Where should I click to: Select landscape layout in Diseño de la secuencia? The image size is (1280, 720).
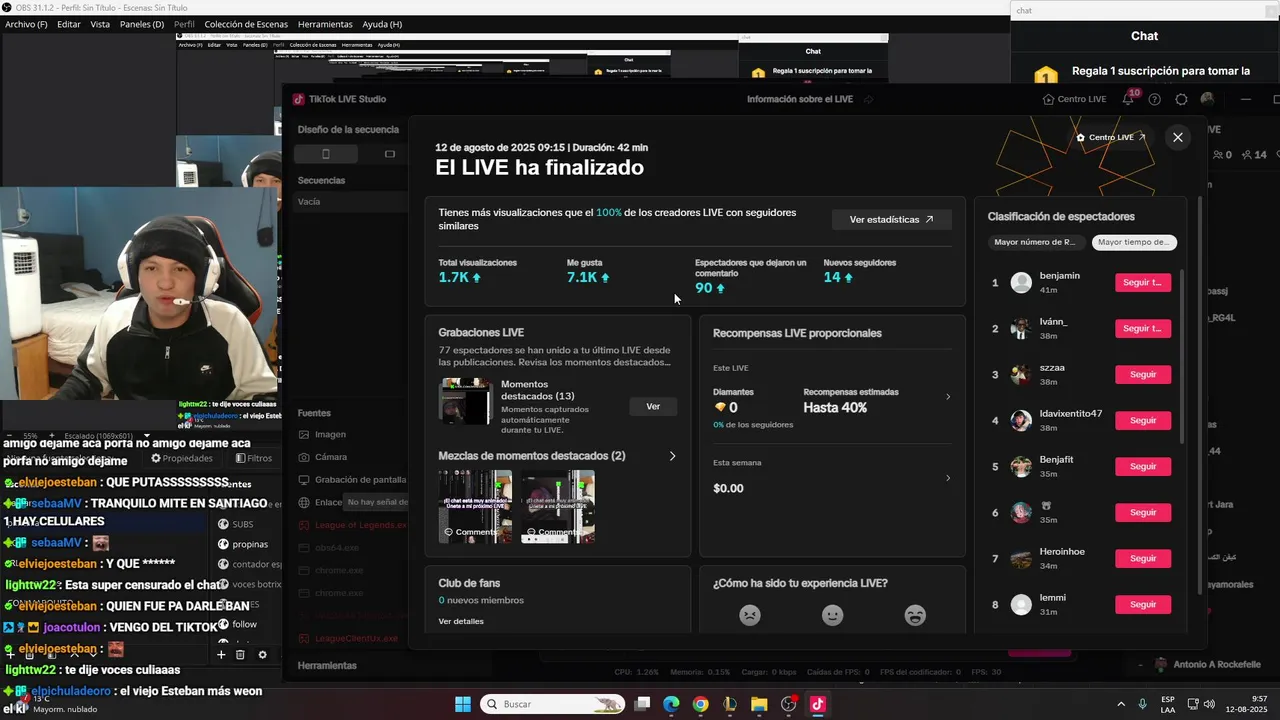(x=390, y=154)
